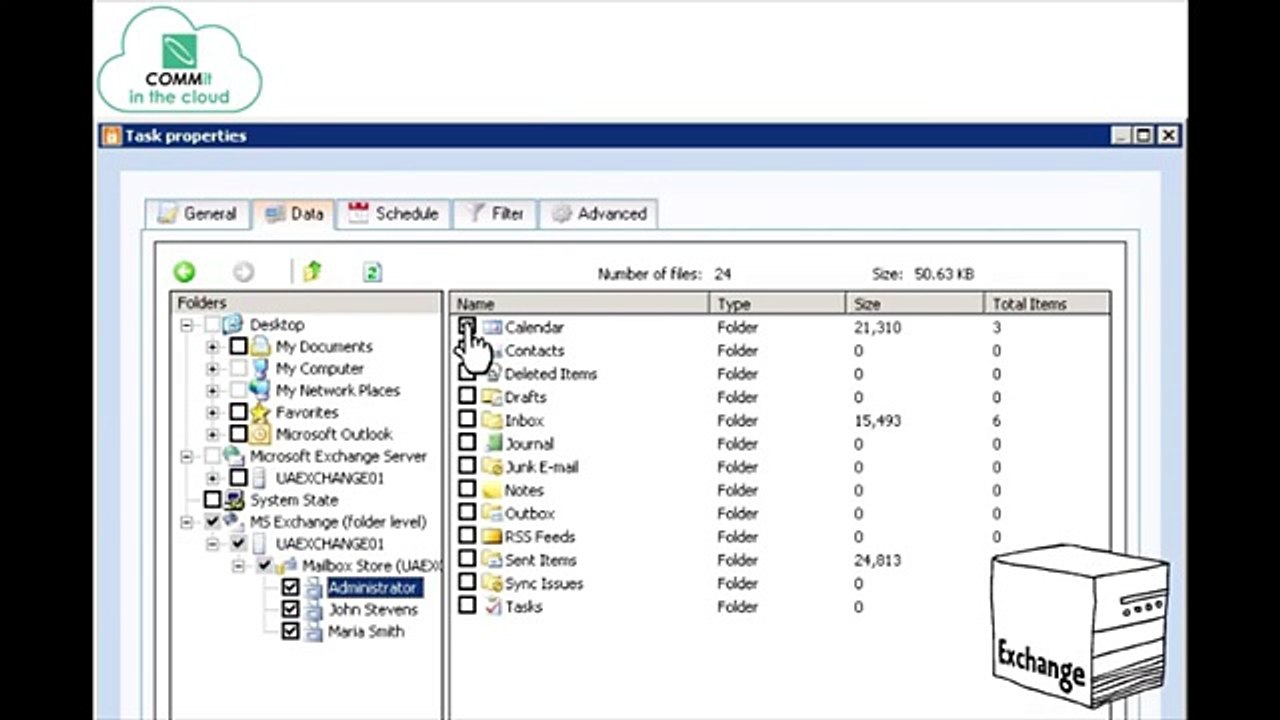Open the Advanced tab
Screen dimensions: 1280x720
coord(599,213)
